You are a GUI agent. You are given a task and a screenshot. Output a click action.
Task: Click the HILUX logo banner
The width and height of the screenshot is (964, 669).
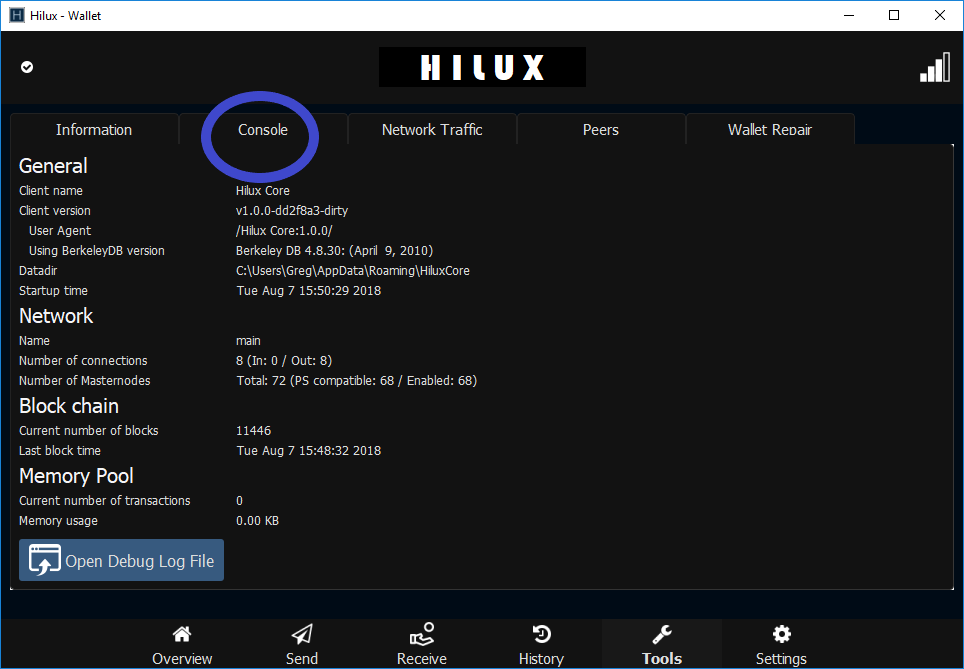pyautogui.click(x=482, y=67)
